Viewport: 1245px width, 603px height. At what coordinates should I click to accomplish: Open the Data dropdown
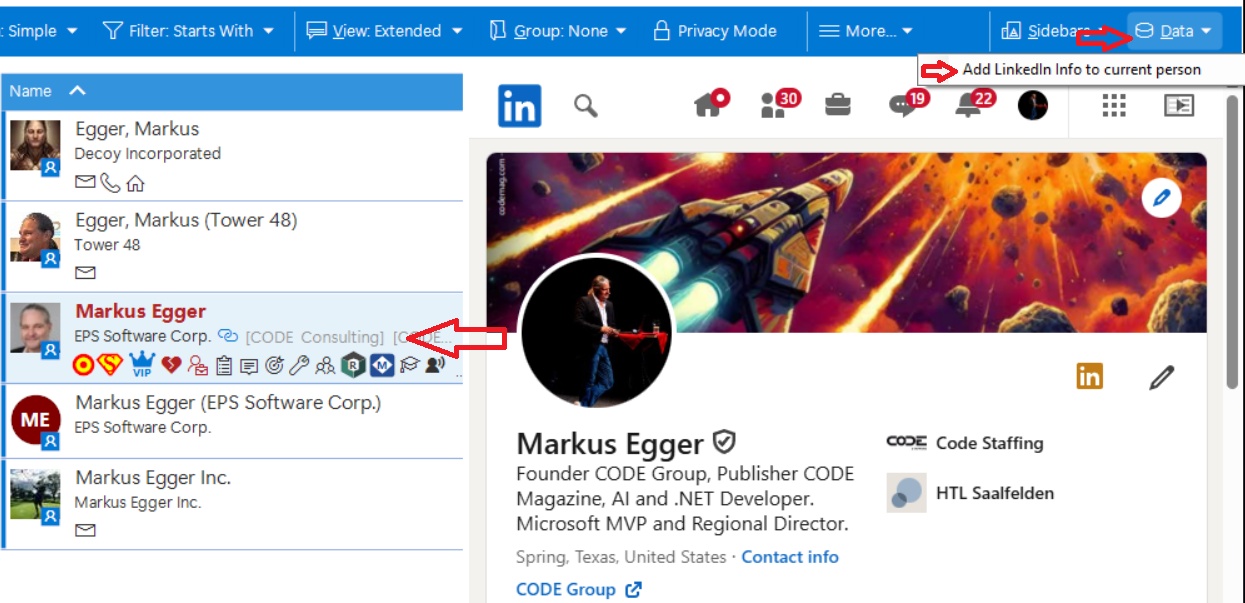[x=1174, y=31]
